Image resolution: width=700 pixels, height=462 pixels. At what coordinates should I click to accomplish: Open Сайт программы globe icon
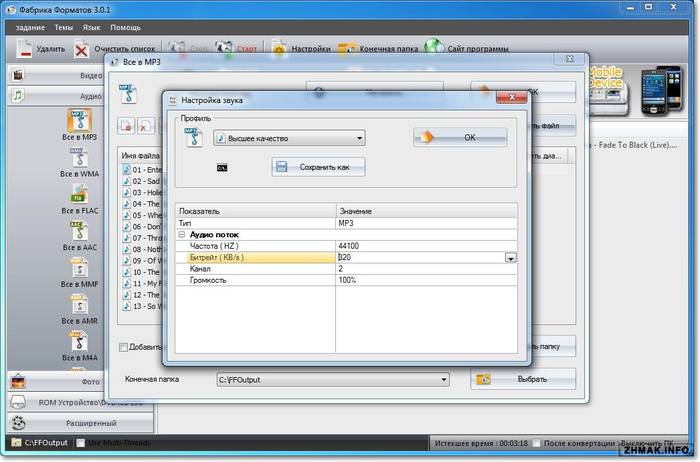click(x=434, y=47)
